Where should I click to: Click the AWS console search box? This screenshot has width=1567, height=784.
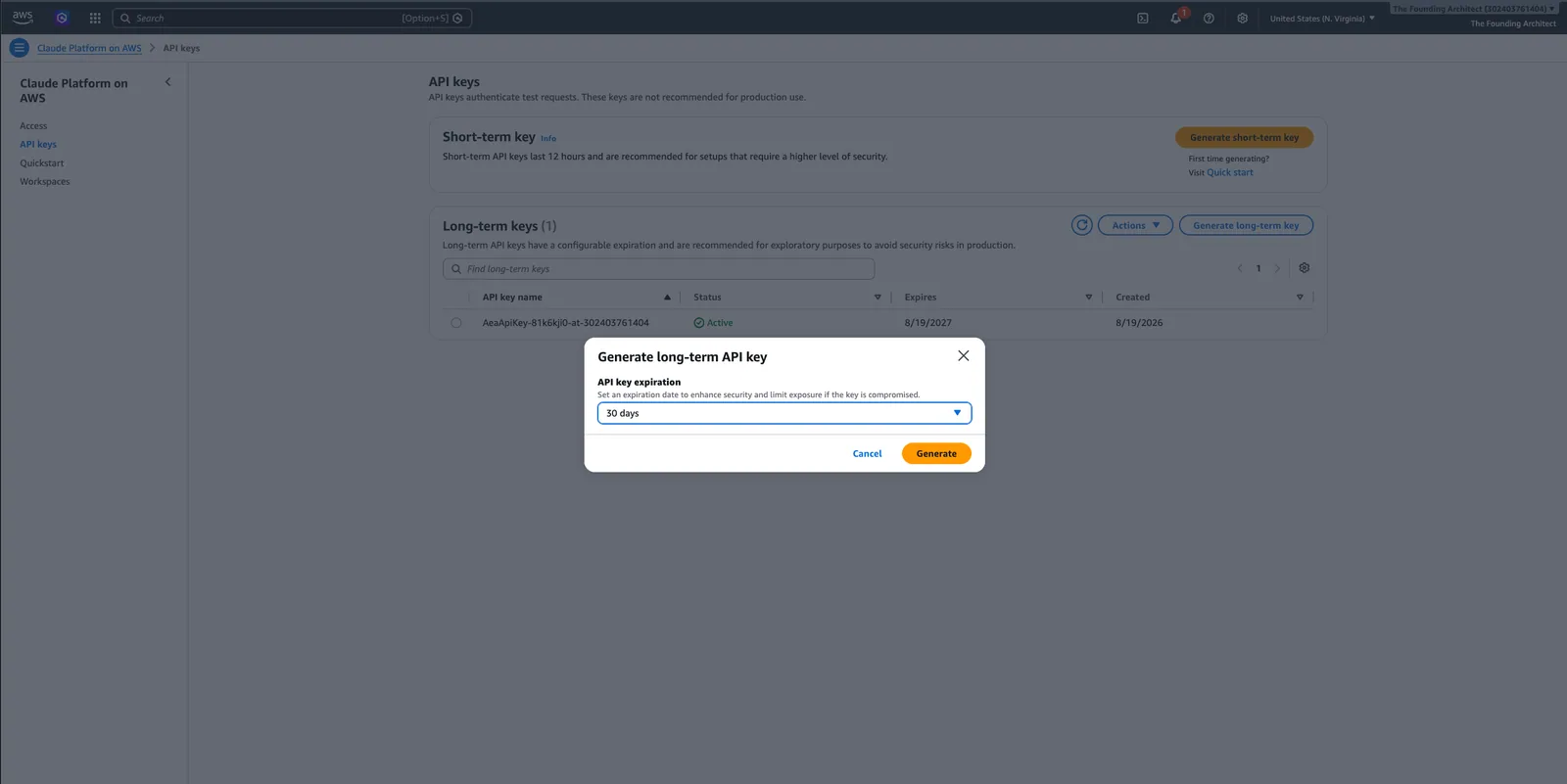pyautogui.click(x=292, y=18)
